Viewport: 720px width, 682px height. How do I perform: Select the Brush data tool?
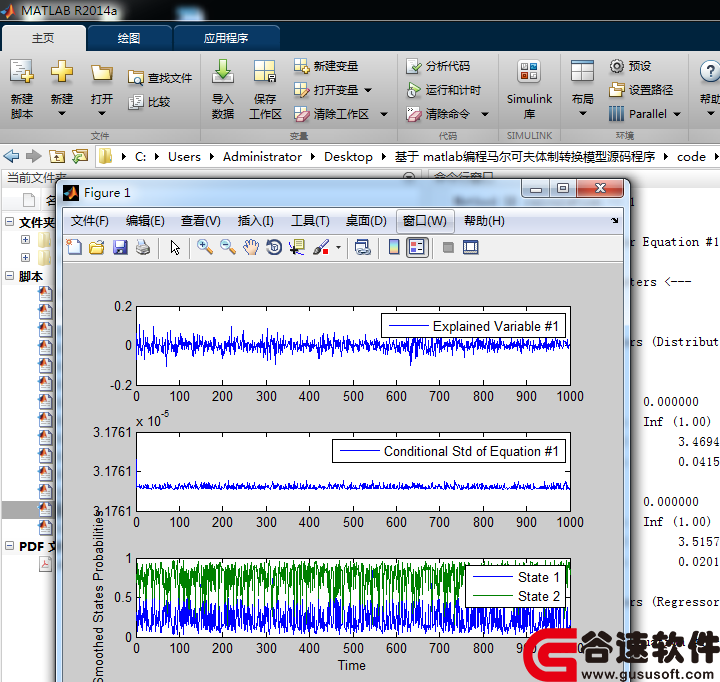click(321, 248)
